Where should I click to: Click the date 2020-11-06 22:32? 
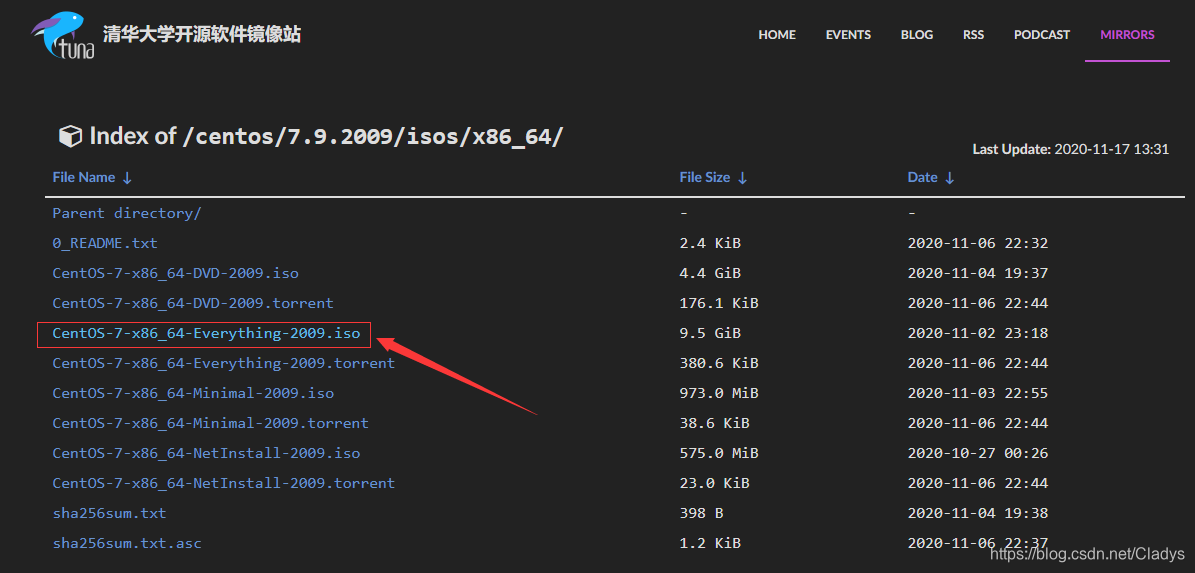click(978, 243)
